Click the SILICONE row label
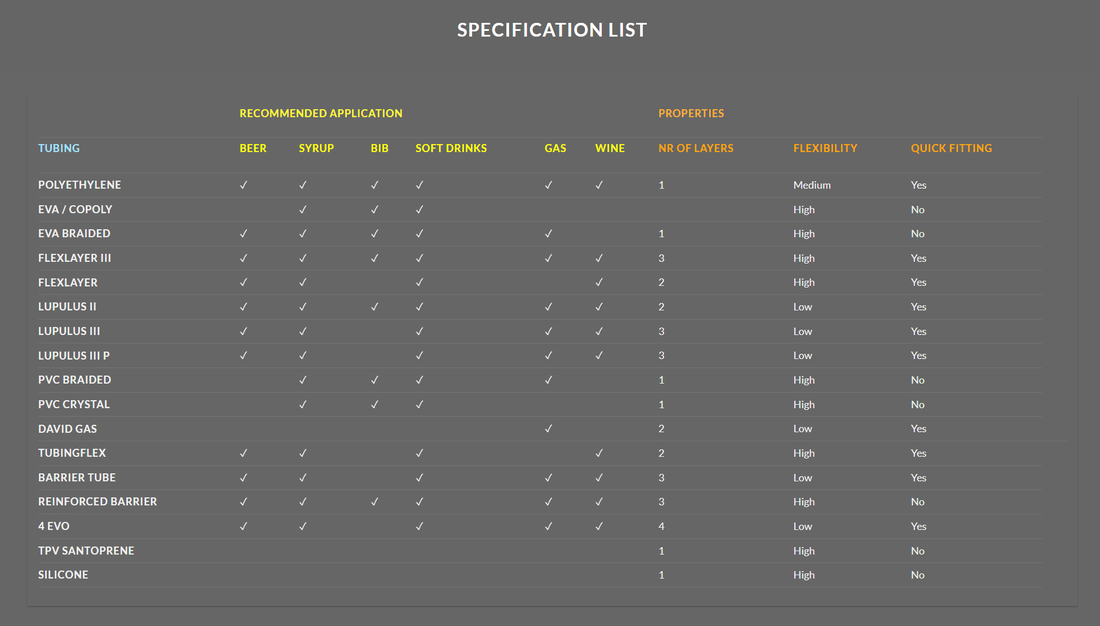The image size is (1100, 626). tap(63, 575)
